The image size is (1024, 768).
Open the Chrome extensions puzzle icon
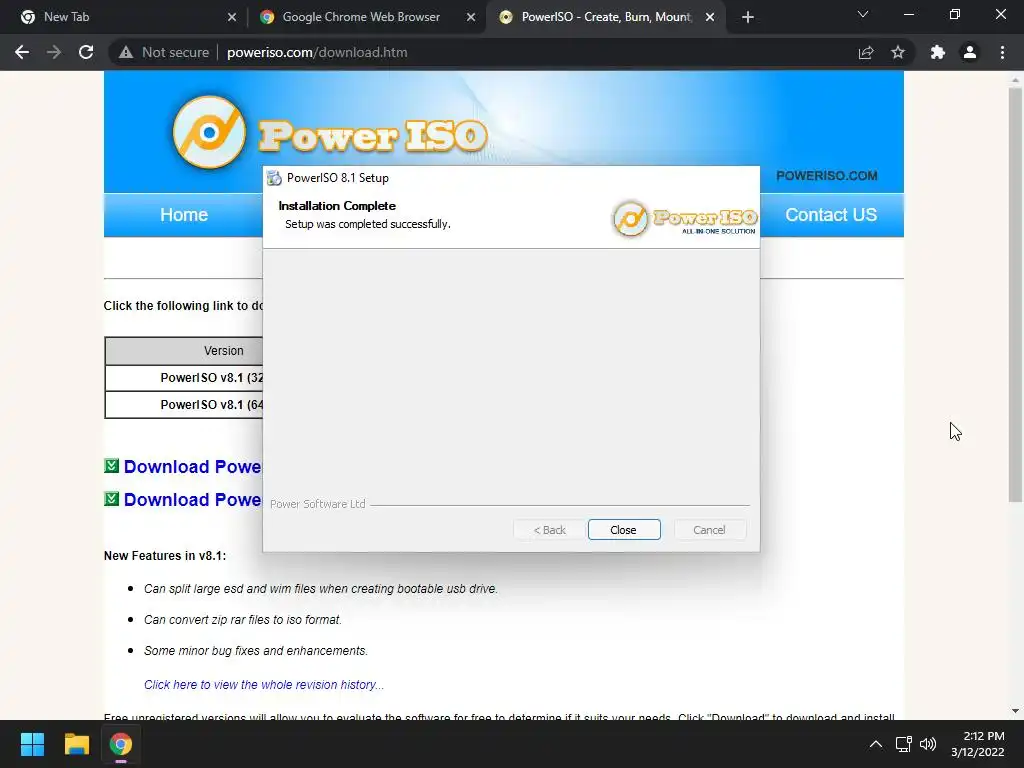pos(938,52)
